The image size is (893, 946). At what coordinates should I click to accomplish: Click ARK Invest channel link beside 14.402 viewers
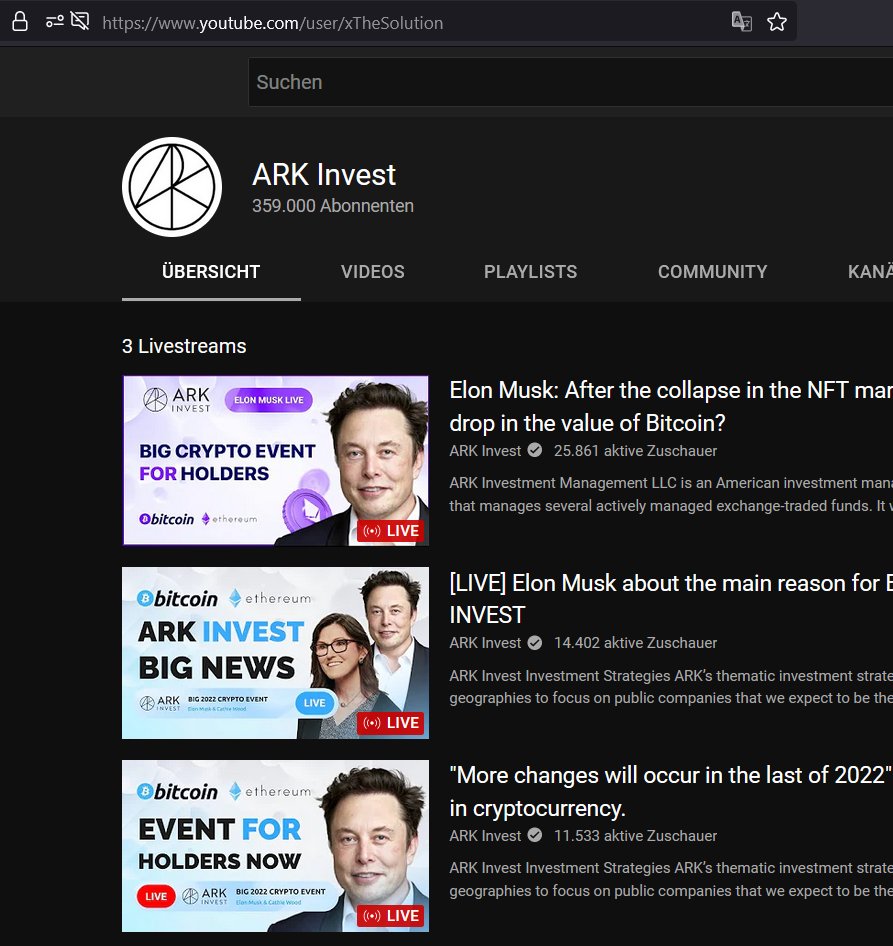485,643
